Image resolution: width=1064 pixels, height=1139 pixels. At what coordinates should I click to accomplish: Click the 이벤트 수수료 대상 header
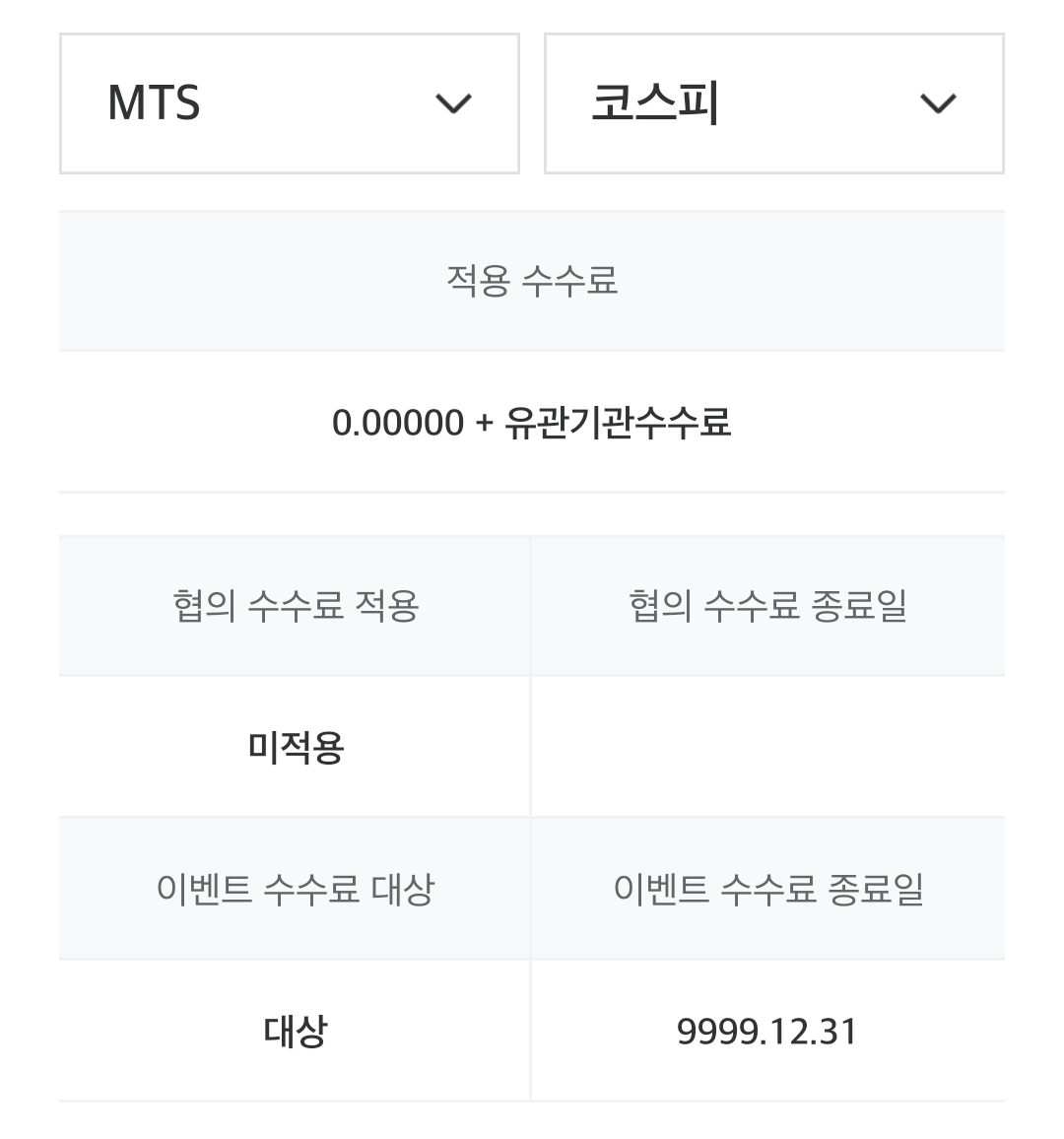pos(295,890)
